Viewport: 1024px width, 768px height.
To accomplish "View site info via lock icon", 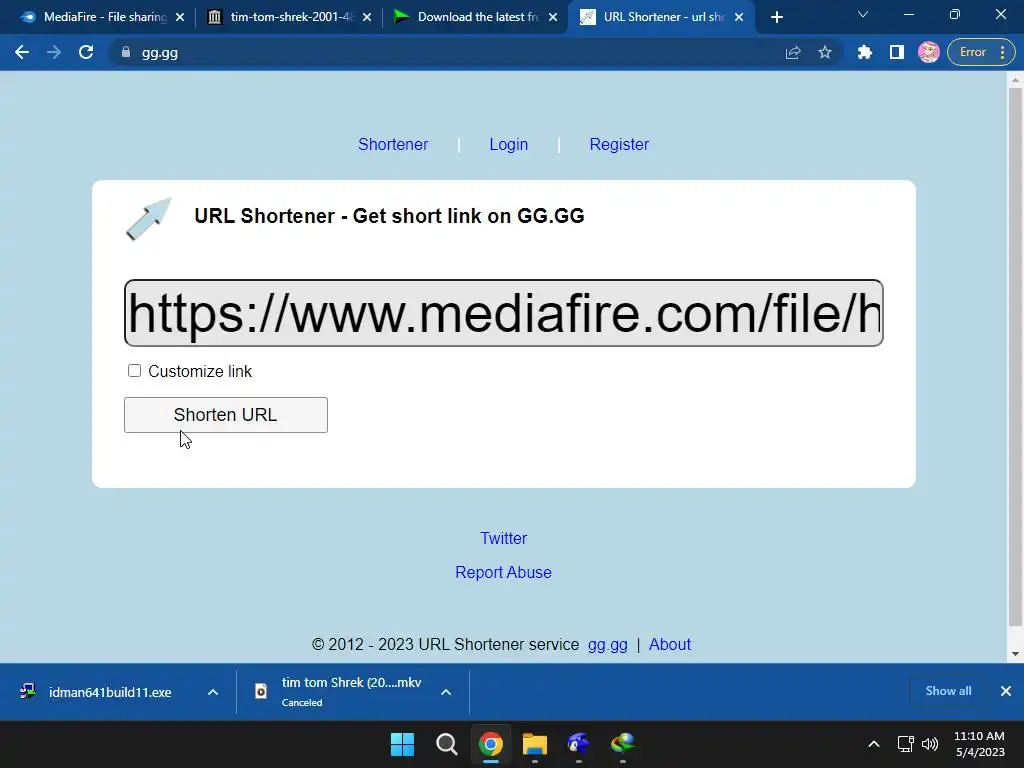I will [x=126, y=52].
